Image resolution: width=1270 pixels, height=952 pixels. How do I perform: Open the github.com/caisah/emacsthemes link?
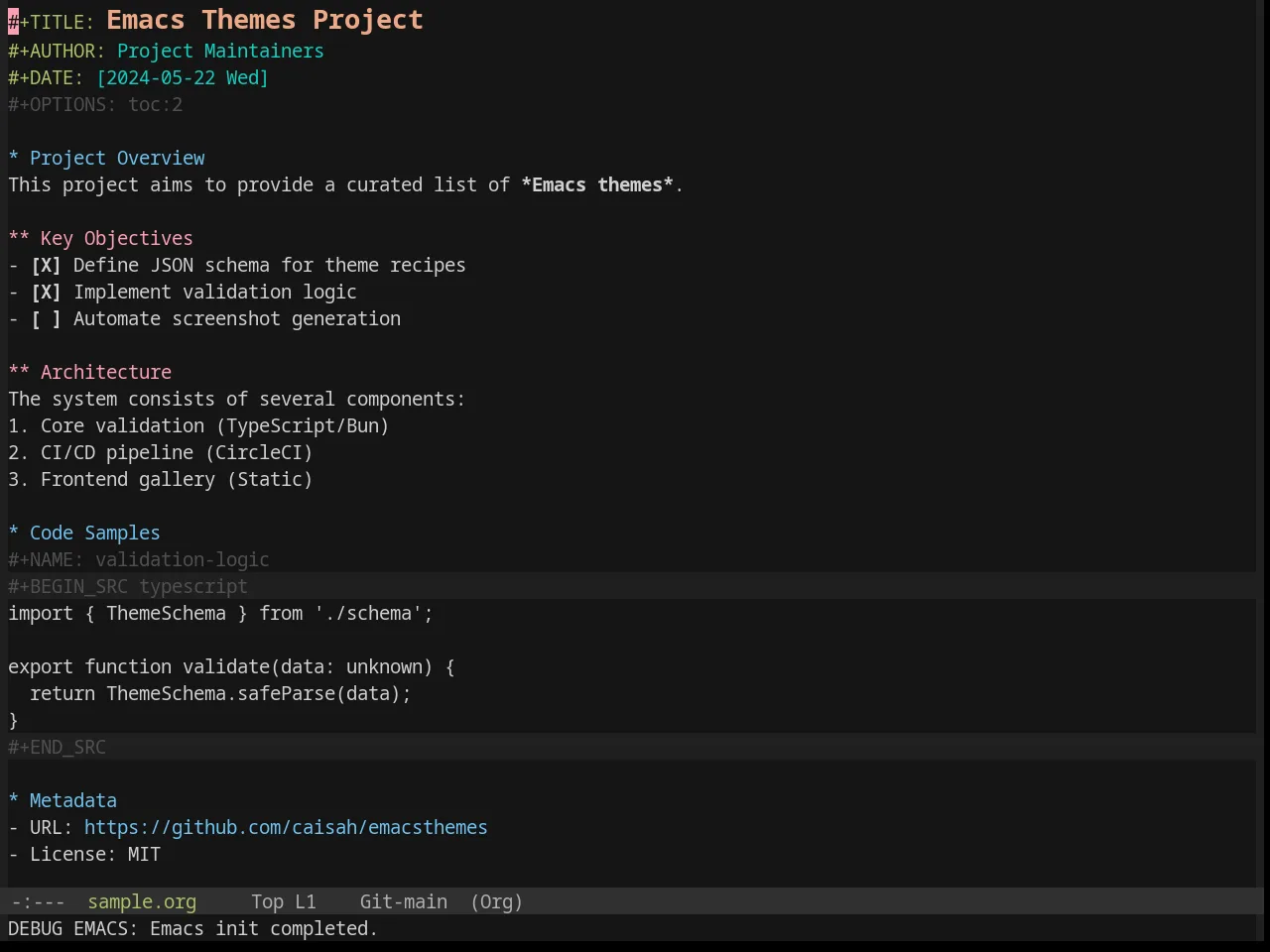pyautogui.click(x=286, y=828)
